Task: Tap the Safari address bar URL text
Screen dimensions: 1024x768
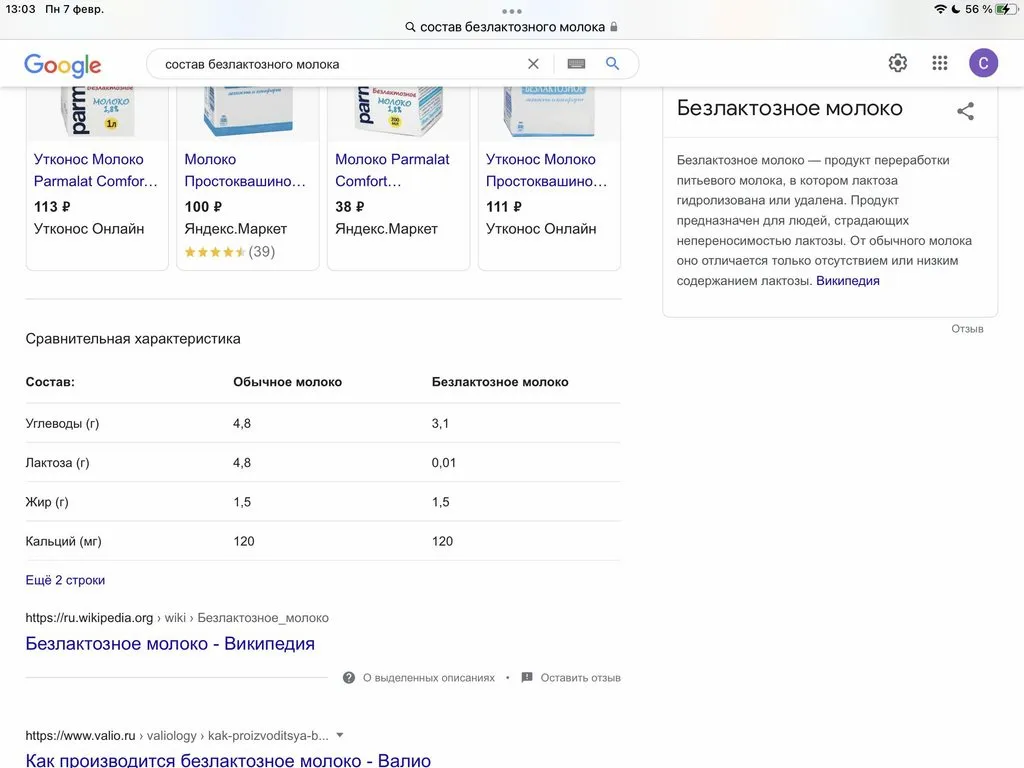Action: point(512,27)
